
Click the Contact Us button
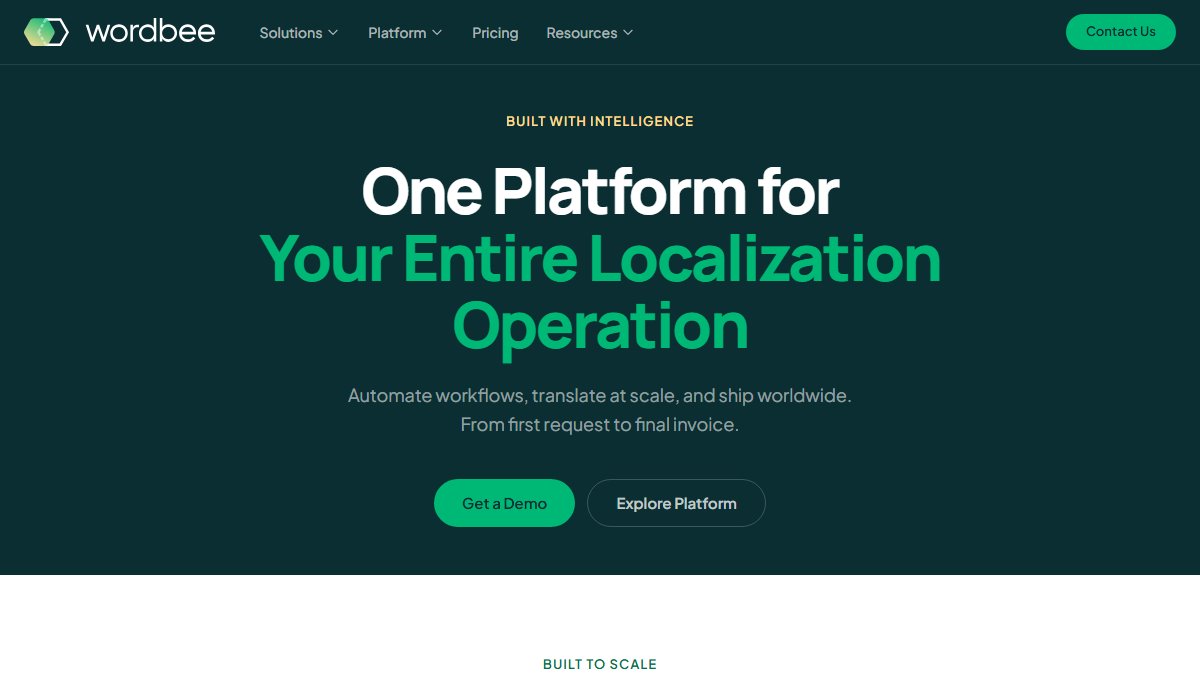tap(1121, 32)
